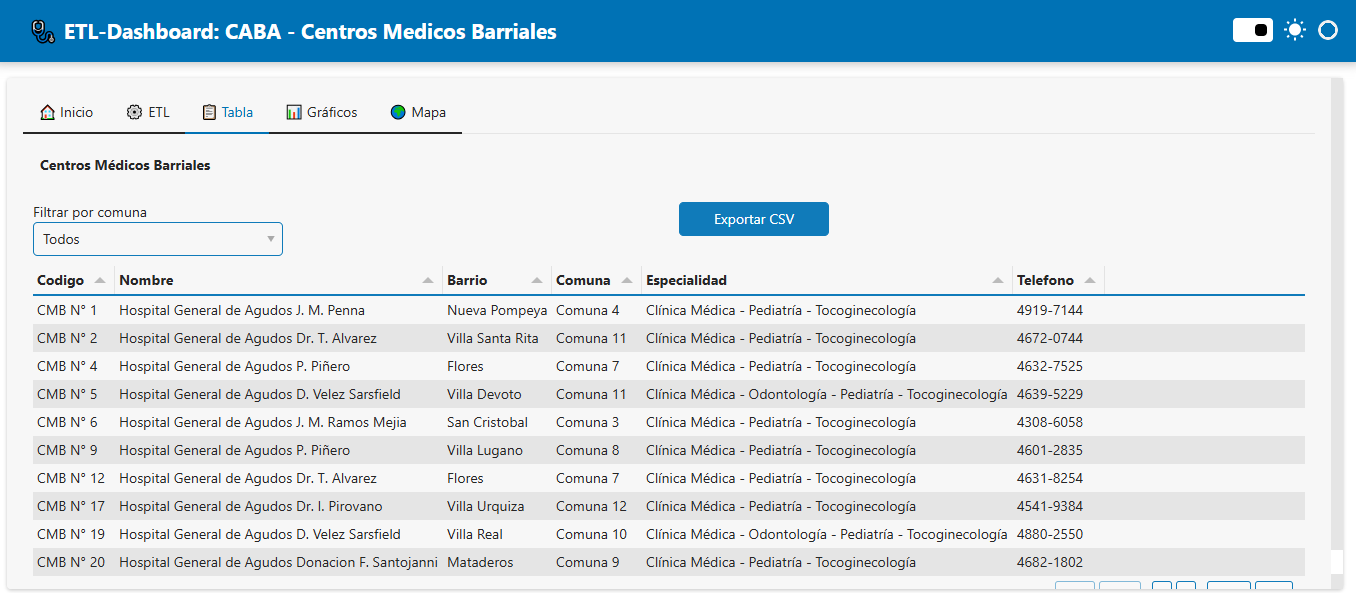Image resolution: width=1356 pixels, height=593 pixels.
Task: Sort table by the Comuna column arrow
Action: tap(627, 281)
